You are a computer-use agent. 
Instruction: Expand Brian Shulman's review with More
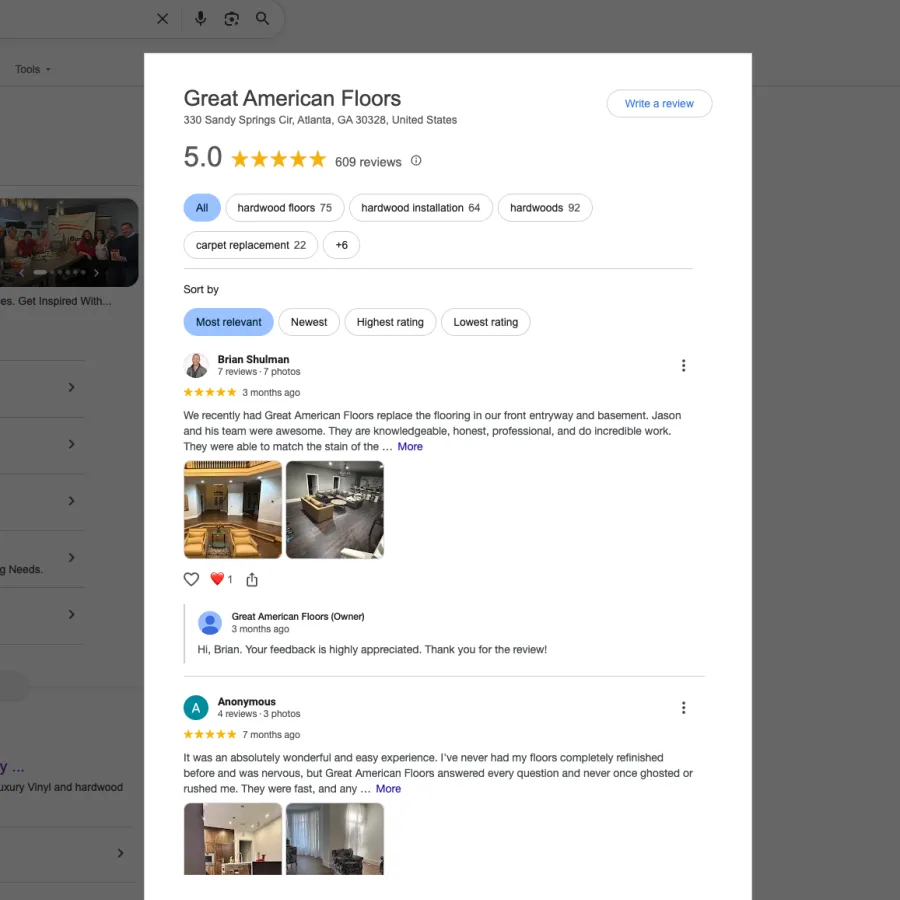[410, 447]
